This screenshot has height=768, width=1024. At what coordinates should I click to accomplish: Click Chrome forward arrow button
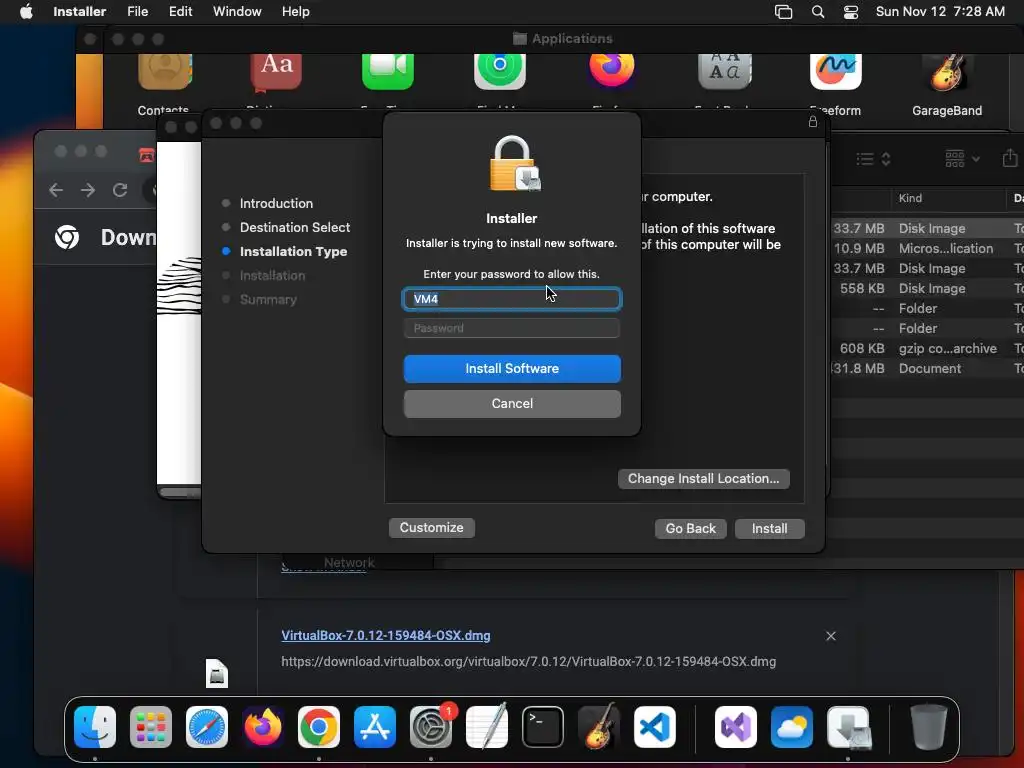click(x=88, y=190)
